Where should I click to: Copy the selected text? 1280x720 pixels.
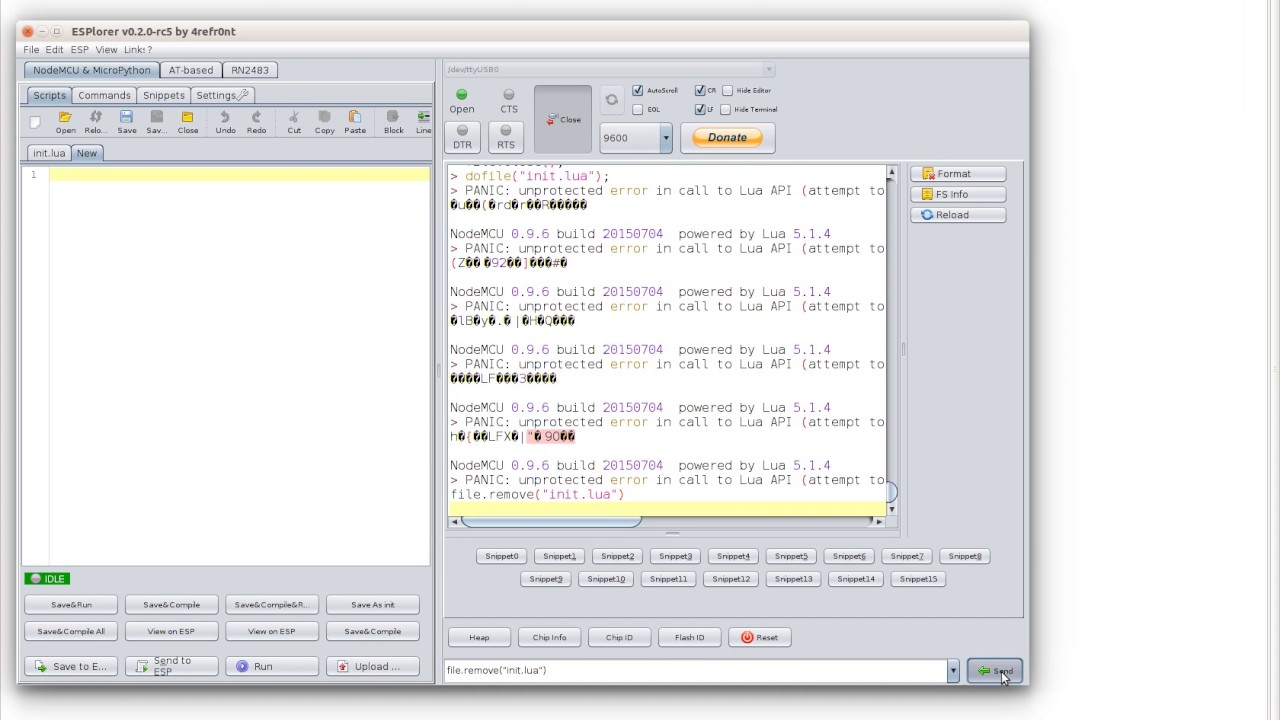pos(325,122)
